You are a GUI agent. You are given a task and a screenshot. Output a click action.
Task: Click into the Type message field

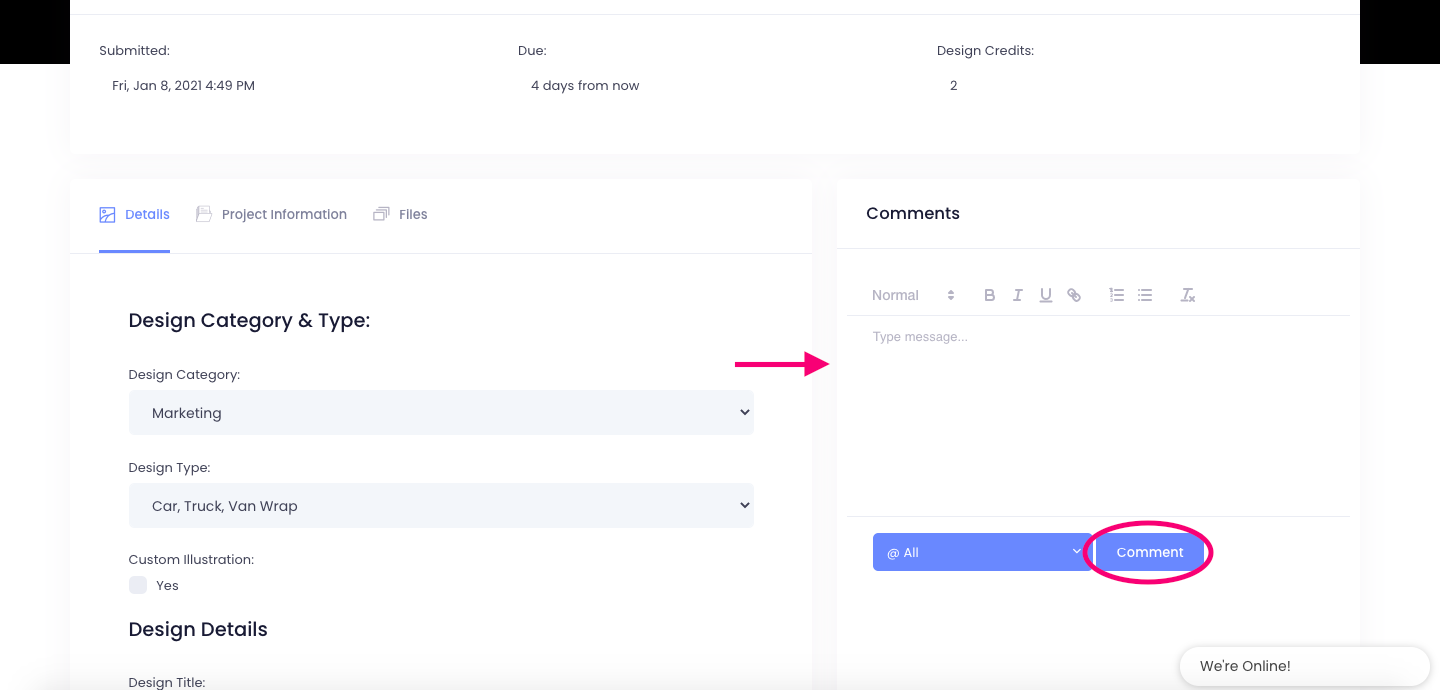1099,416
